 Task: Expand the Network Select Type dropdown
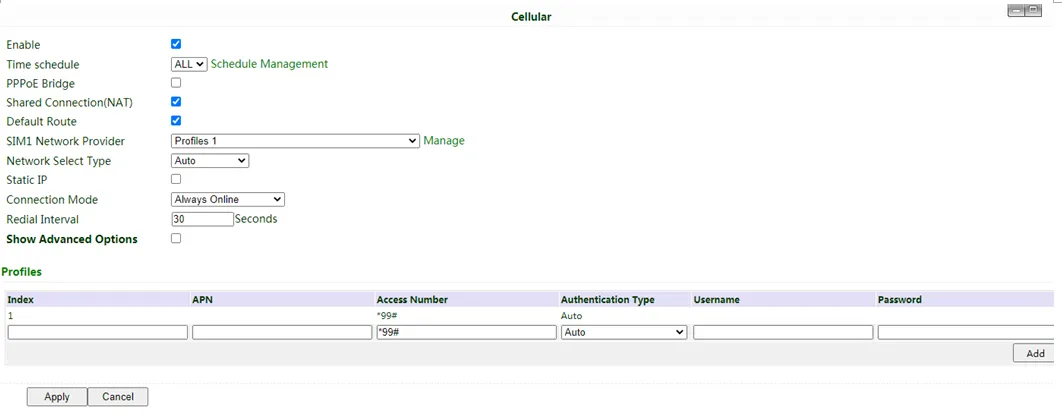210,161
